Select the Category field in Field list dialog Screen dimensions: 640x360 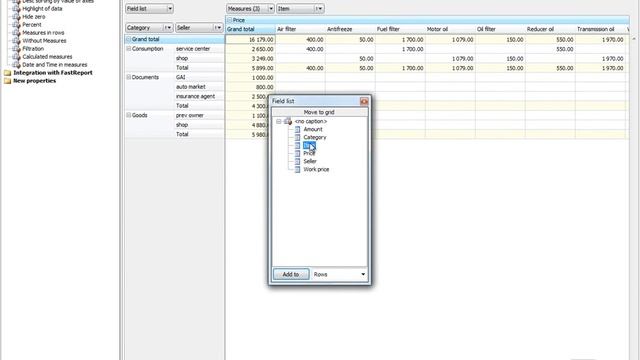pyautogui.click(x=315, y=138)
